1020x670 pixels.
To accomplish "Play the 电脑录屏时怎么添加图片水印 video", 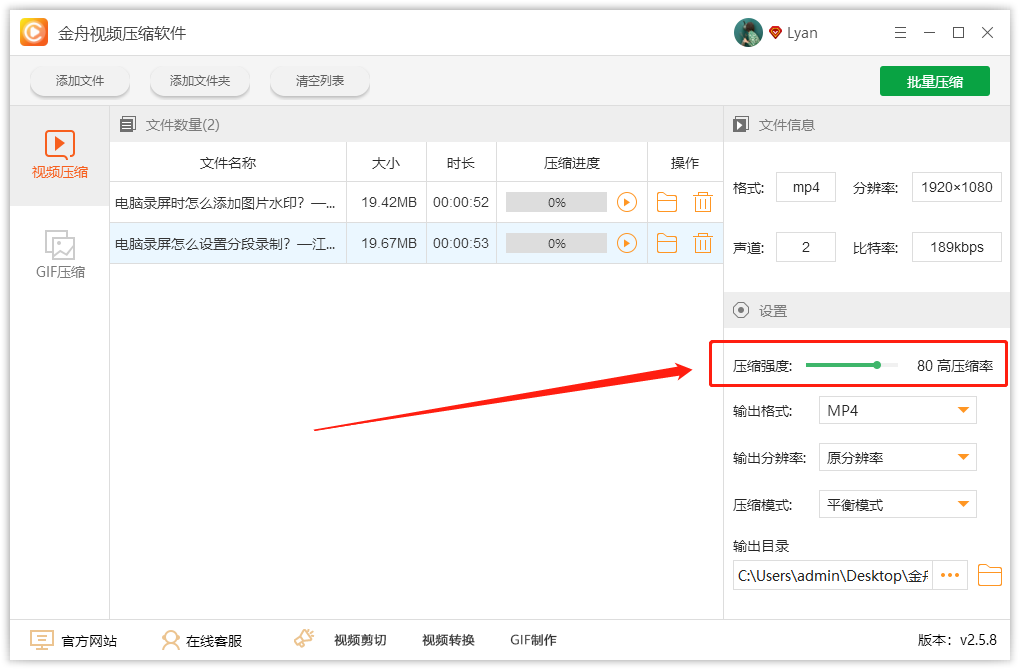I will 626,202.
